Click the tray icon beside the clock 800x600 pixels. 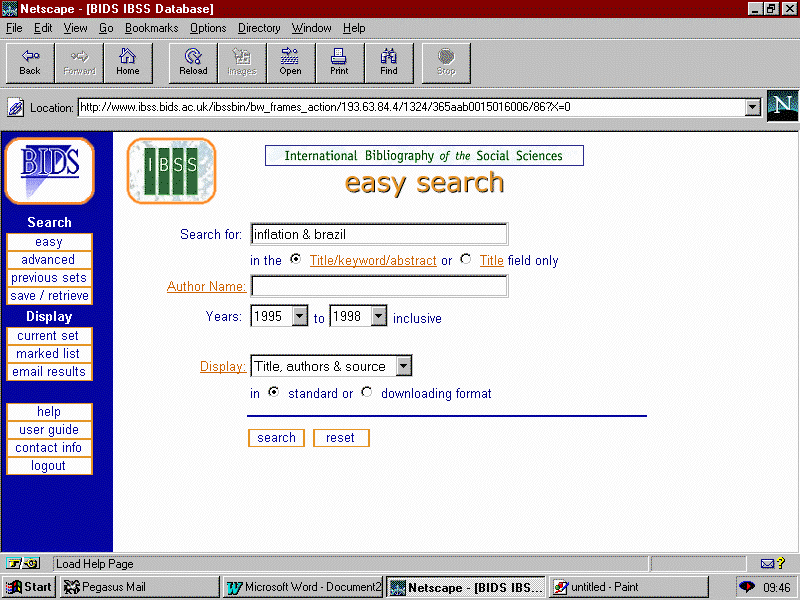(x=747, y=587)
